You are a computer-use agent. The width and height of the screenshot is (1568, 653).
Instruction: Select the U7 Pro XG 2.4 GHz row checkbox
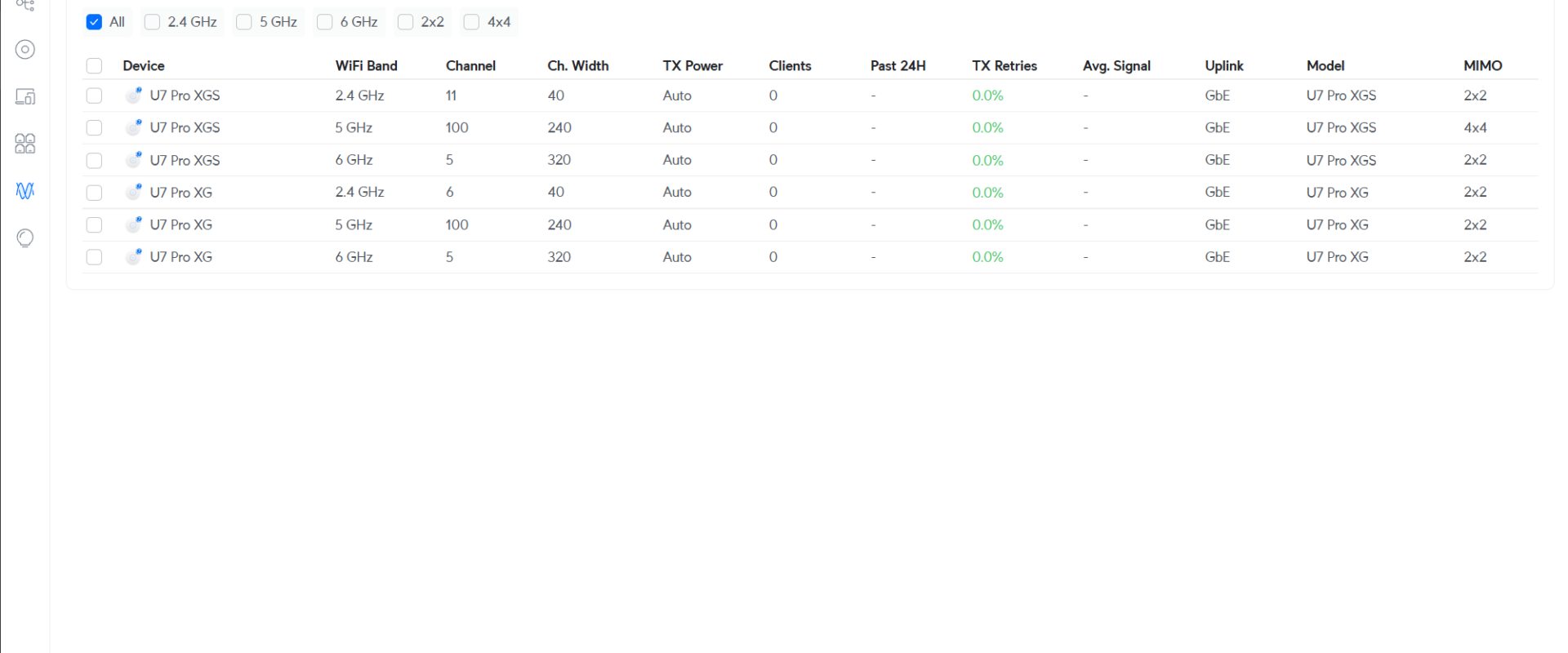[94, 193]
